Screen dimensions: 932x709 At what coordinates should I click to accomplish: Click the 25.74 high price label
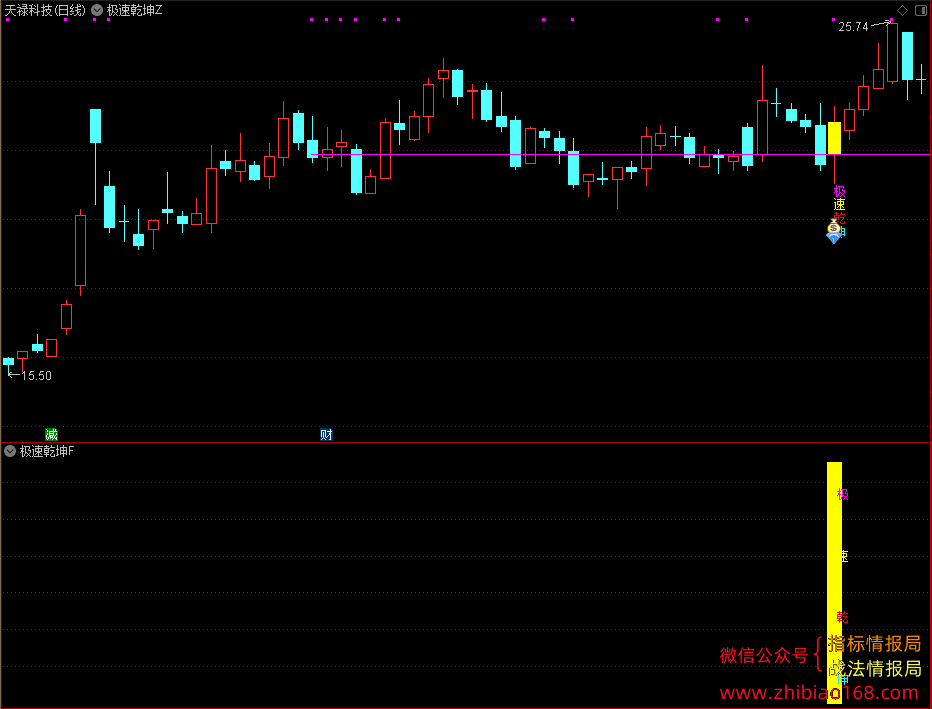(x=853, y=27)
